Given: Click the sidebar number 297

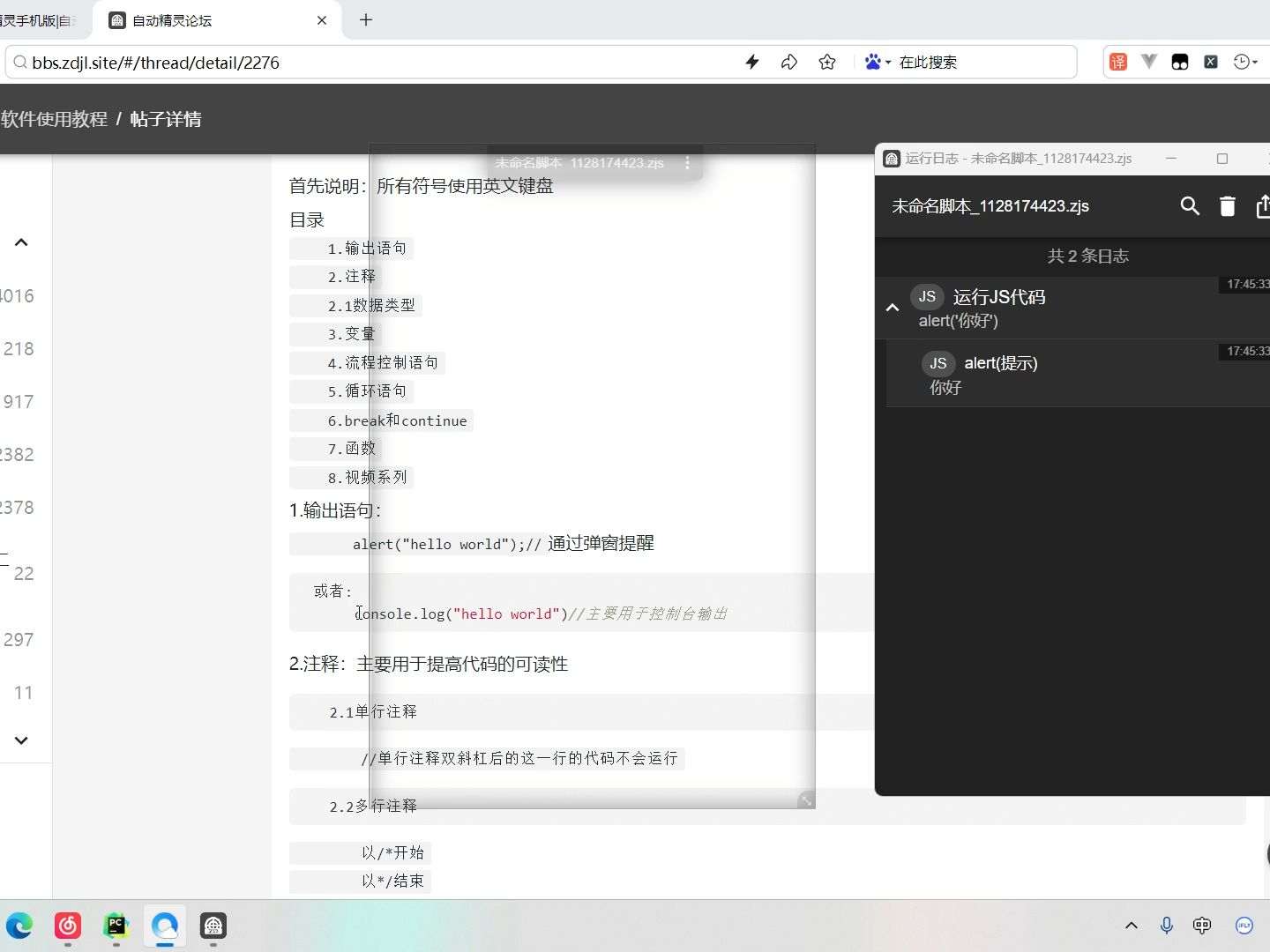Looking at the screenshot, I should click(18, 640).
